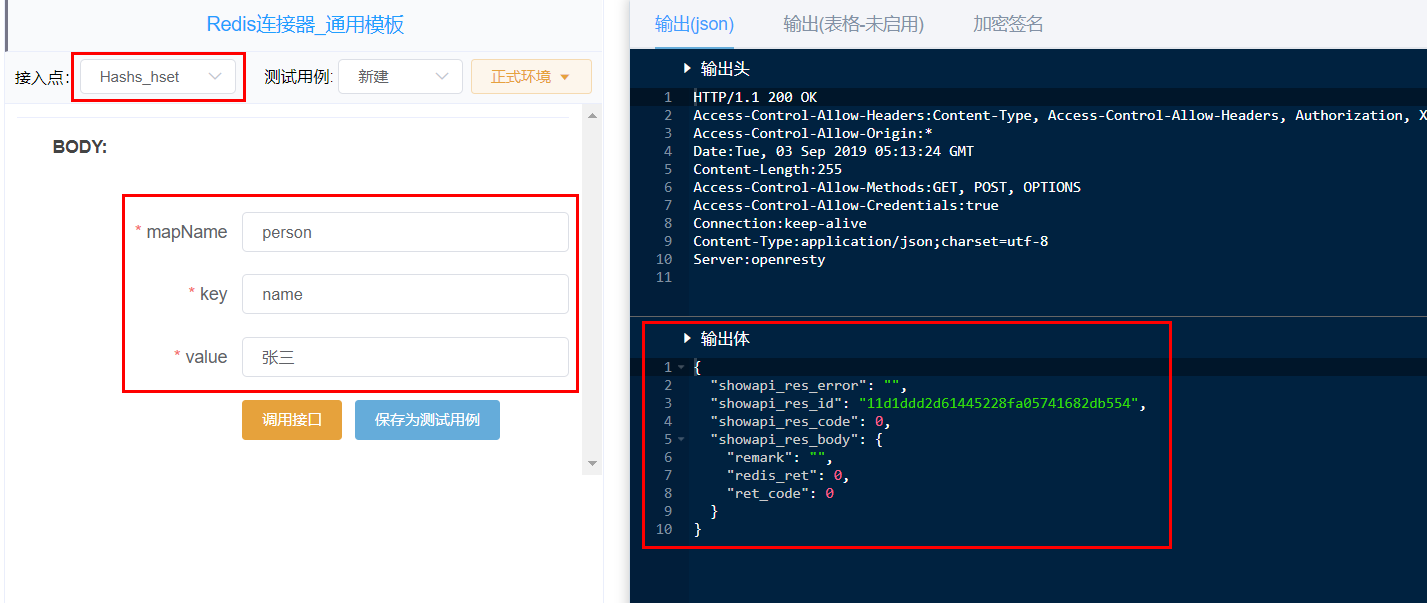Switch to the 输出(json) tab
This screenshot has height=603, width=1427.
694,24
